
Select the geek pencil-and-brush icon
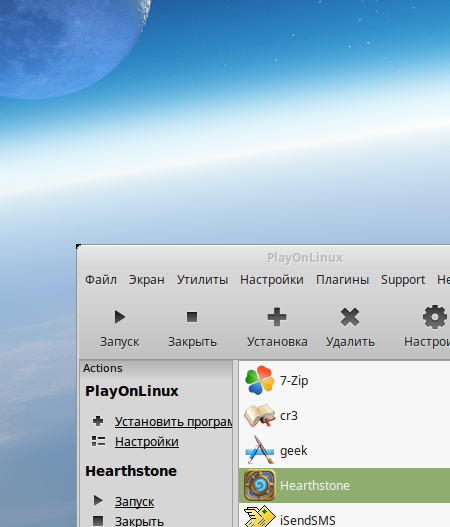click(259, 450)
